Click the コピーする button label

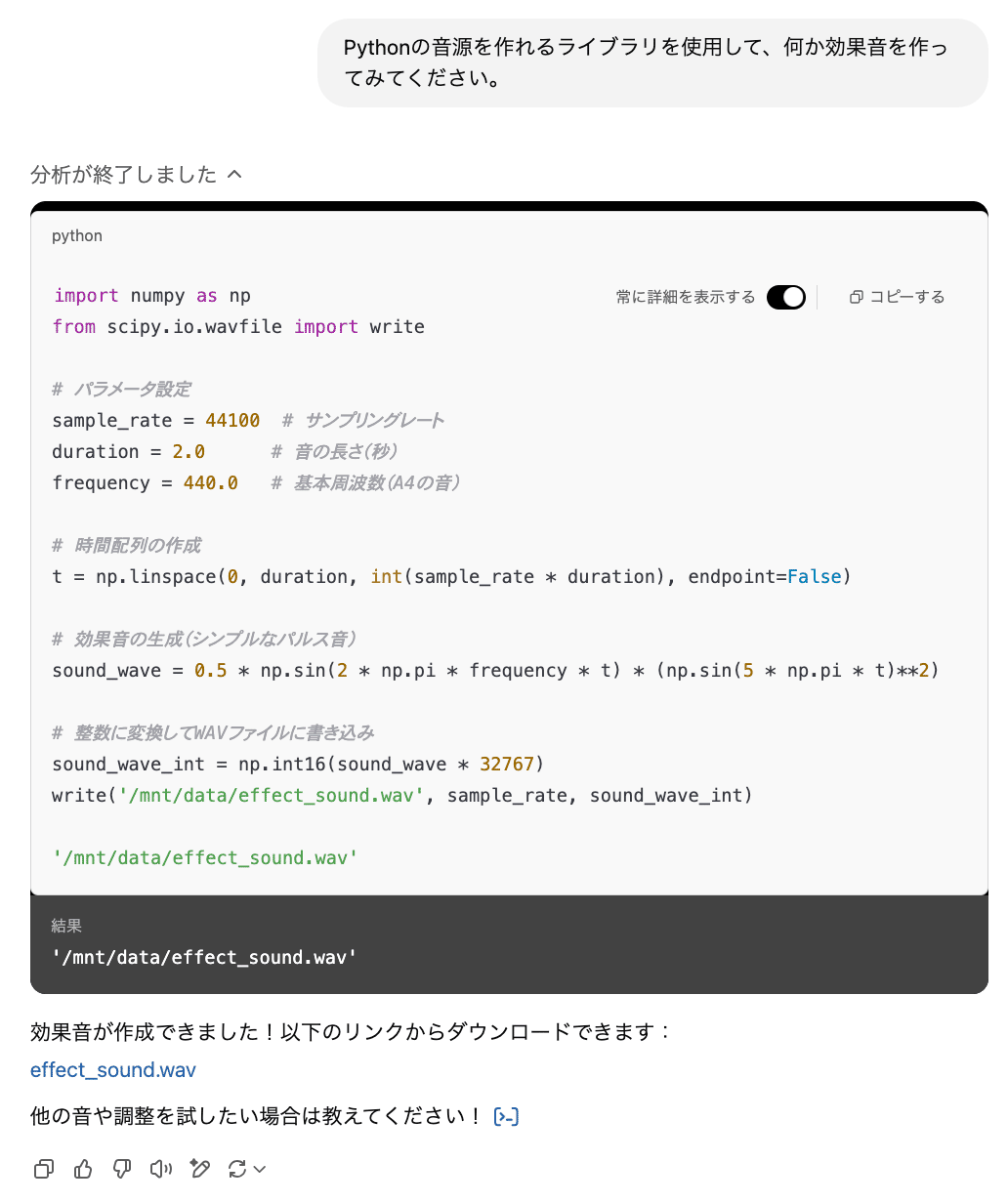point(906,297)
